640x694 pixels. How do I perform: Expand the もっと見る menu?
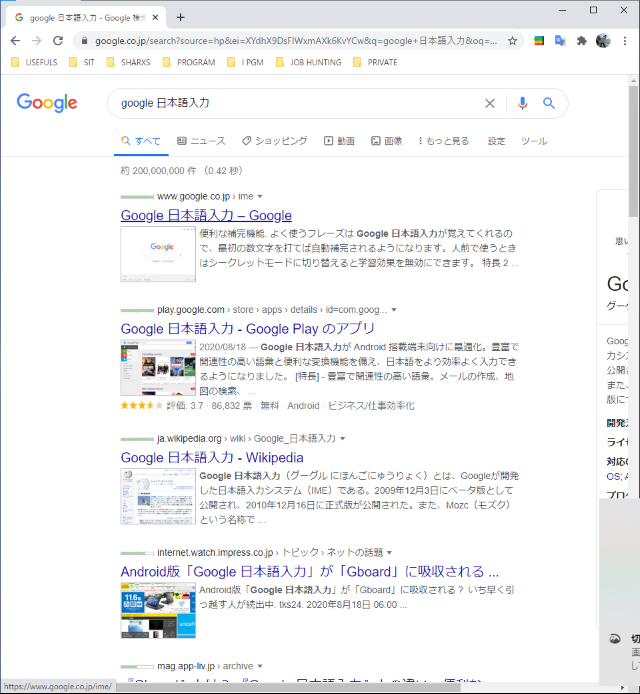click(x=443, y=141)
